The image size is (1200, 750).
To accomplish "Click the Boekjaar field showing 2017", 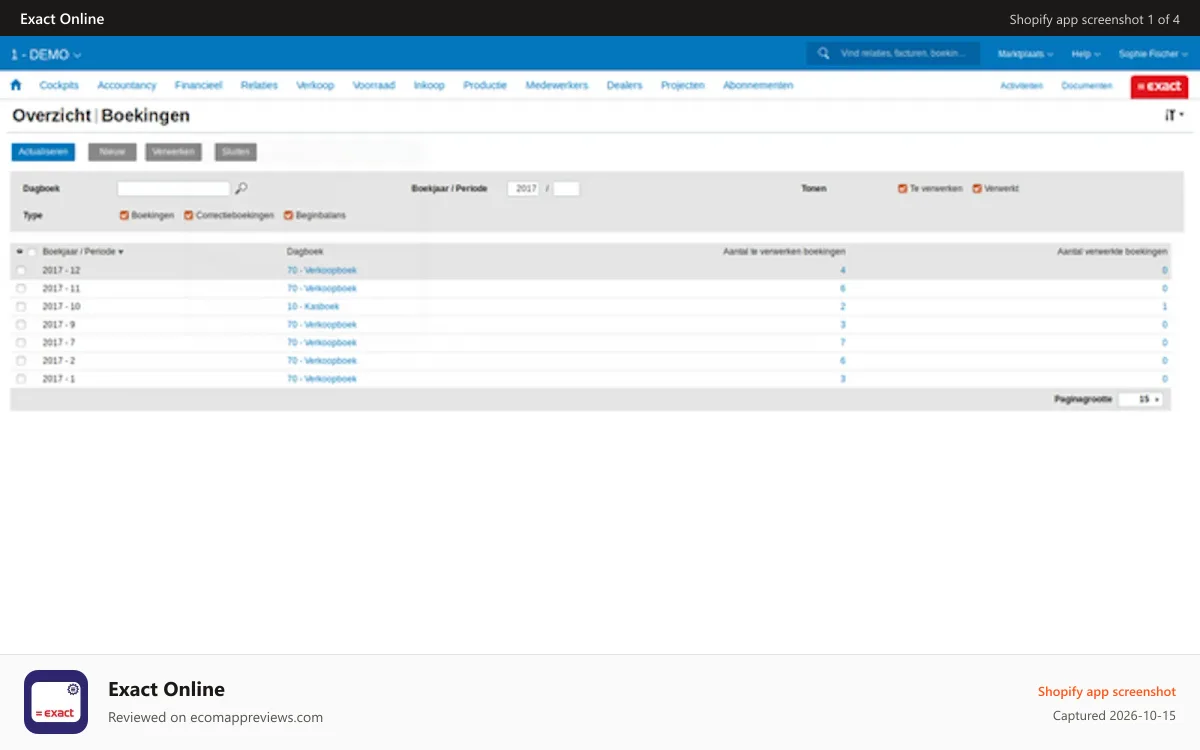I will 524,188.
